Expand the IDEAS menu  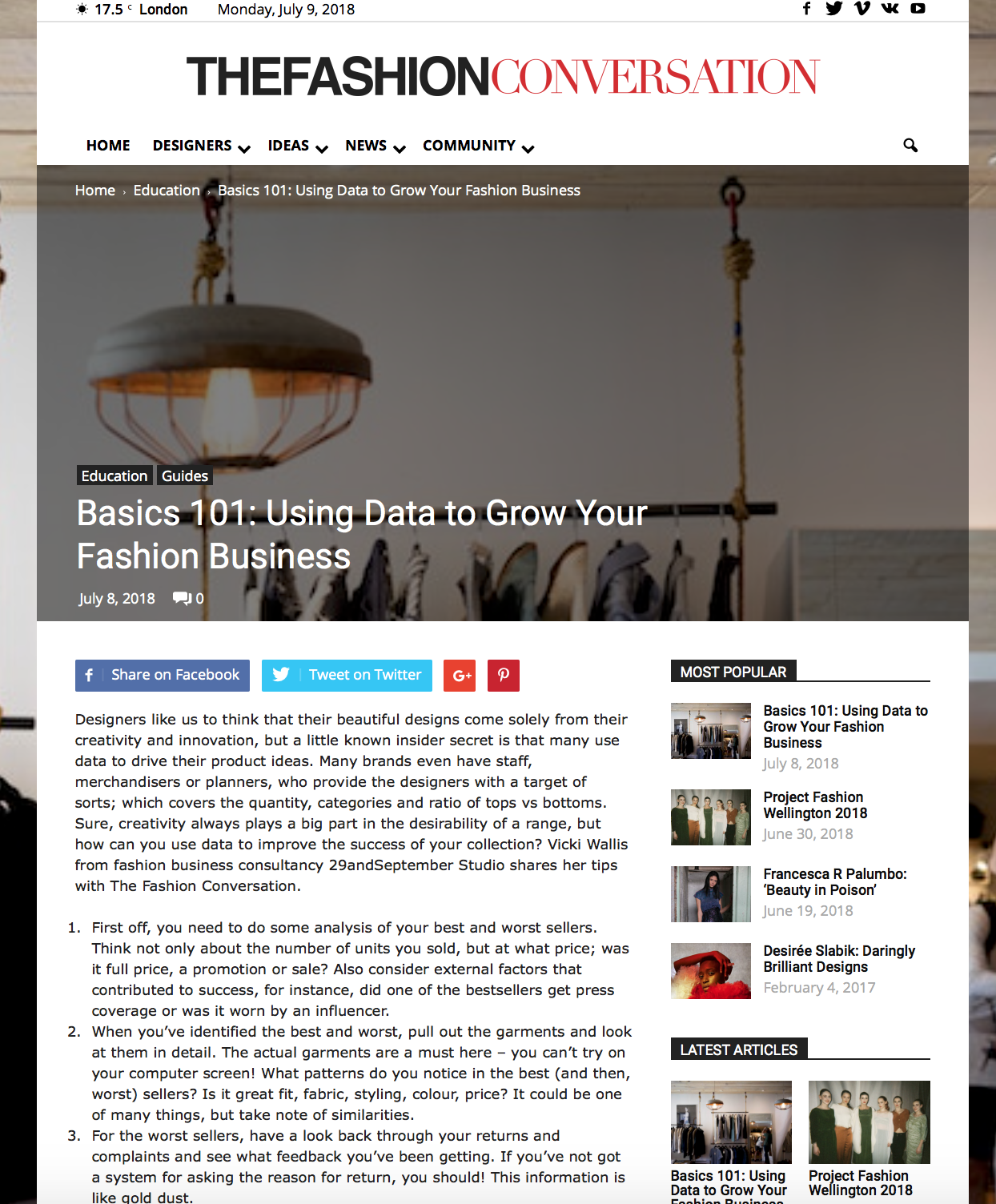pos(298,145)
